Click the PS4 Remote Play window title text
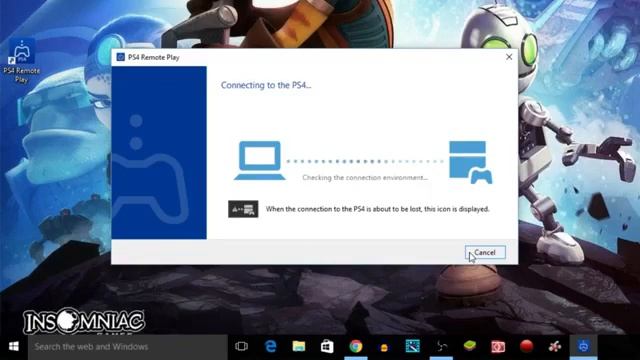This screenshot has width=640, height=360. (153, 57)
